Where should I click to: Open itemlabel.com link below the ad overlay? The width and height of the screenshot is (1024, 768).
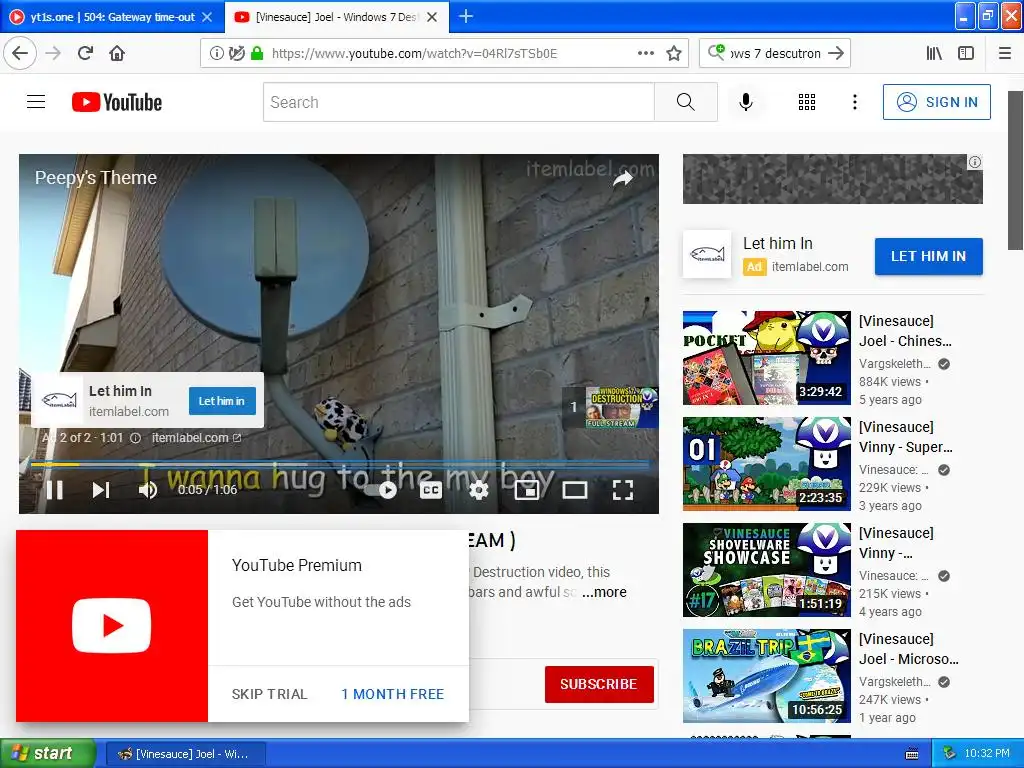[x=197, y=438]
